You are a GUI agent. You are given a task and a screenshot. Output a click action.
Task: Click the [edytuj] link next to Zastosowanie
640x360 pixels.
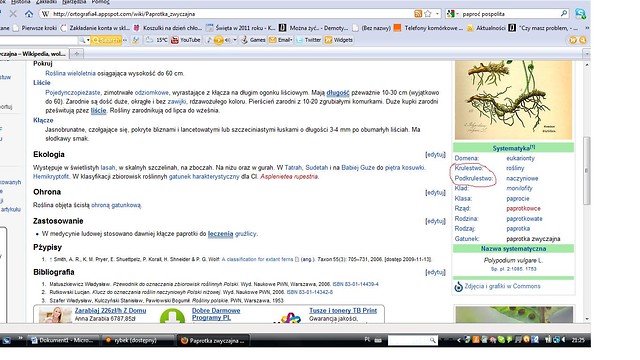435,221
